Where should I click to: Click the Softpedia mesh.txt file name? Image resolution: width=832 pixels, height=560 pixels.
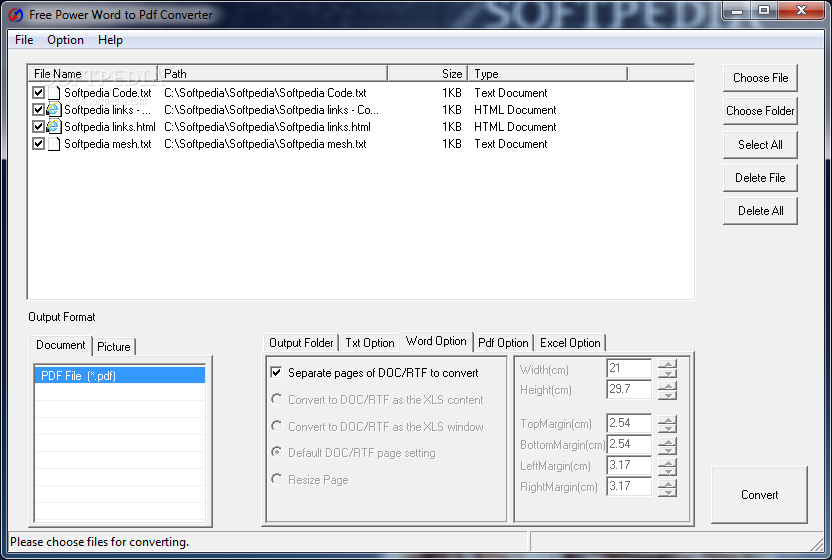(x=108, y=144)
